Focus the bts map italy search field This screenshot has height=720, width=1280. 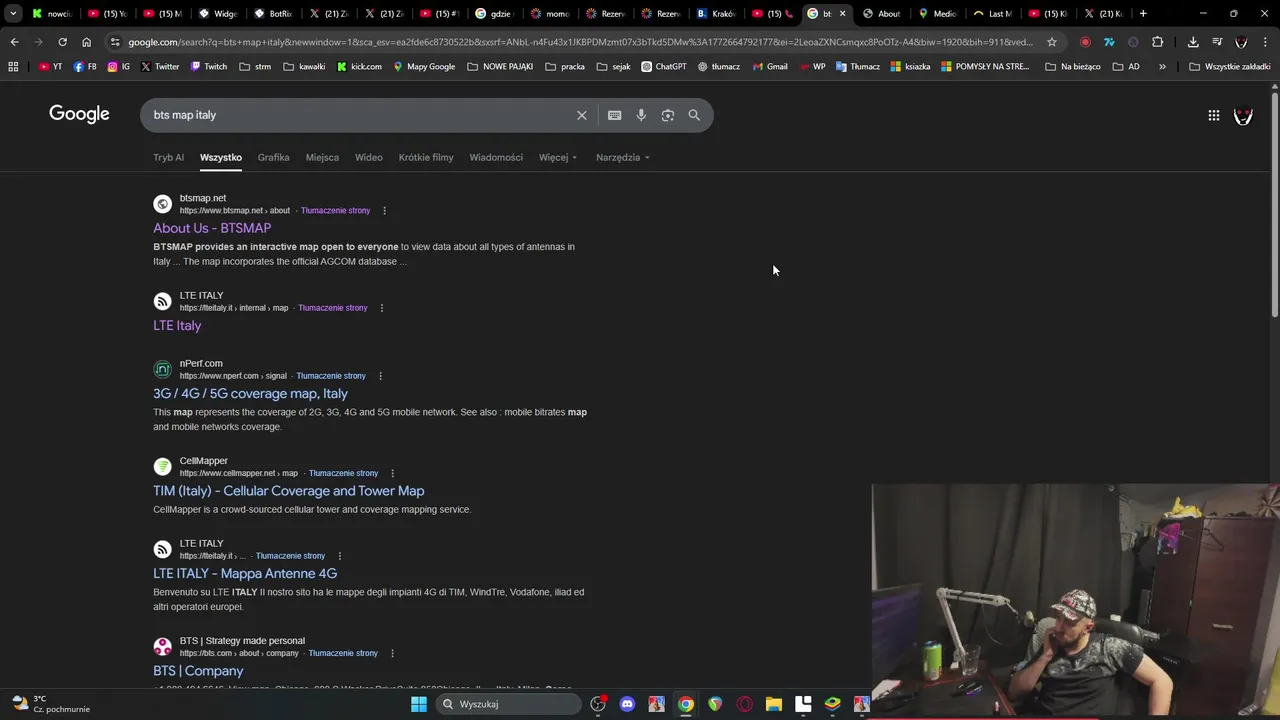click(360, 115)
